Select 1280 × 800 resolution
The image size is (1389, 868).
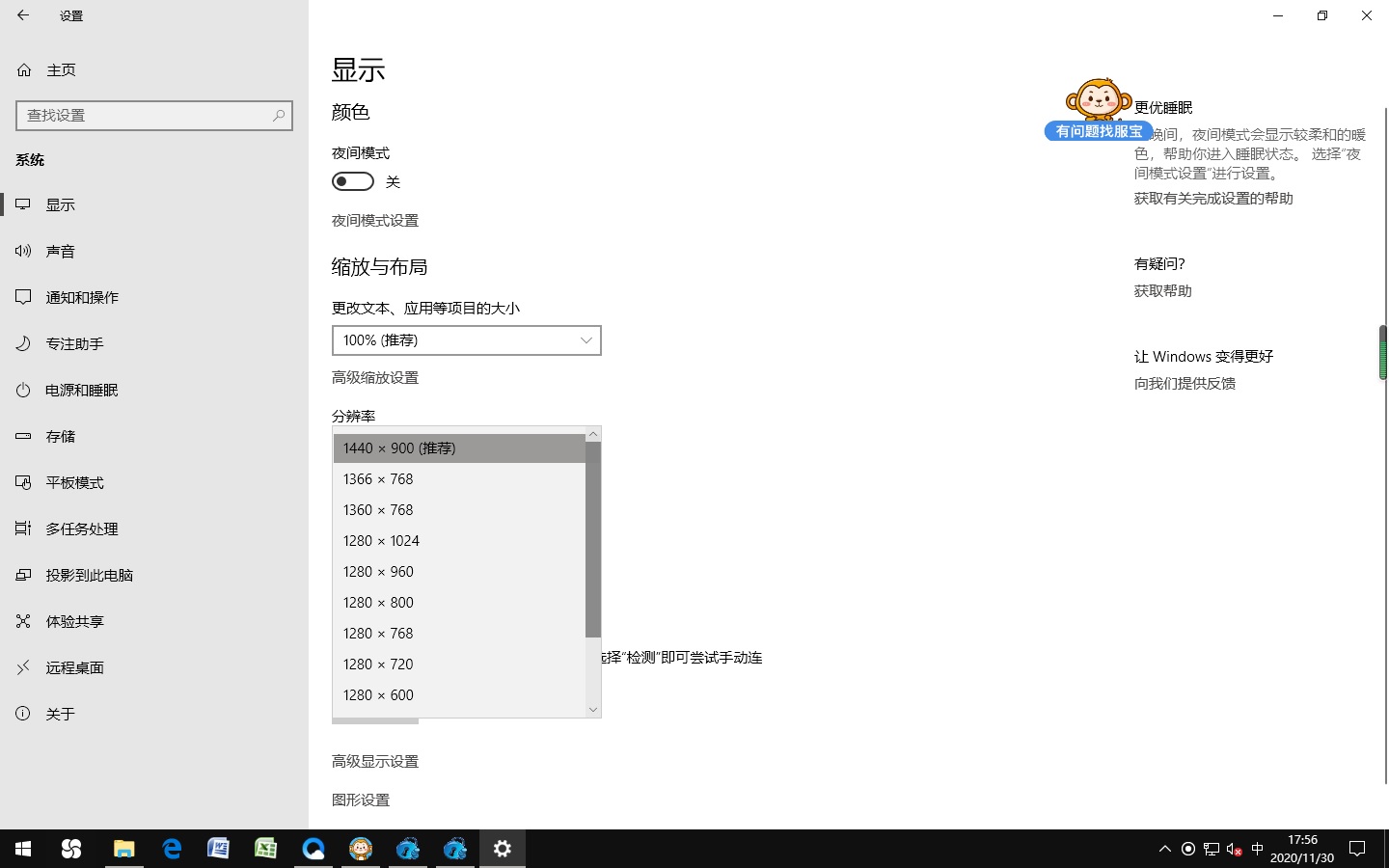click(x=459, y=603)
